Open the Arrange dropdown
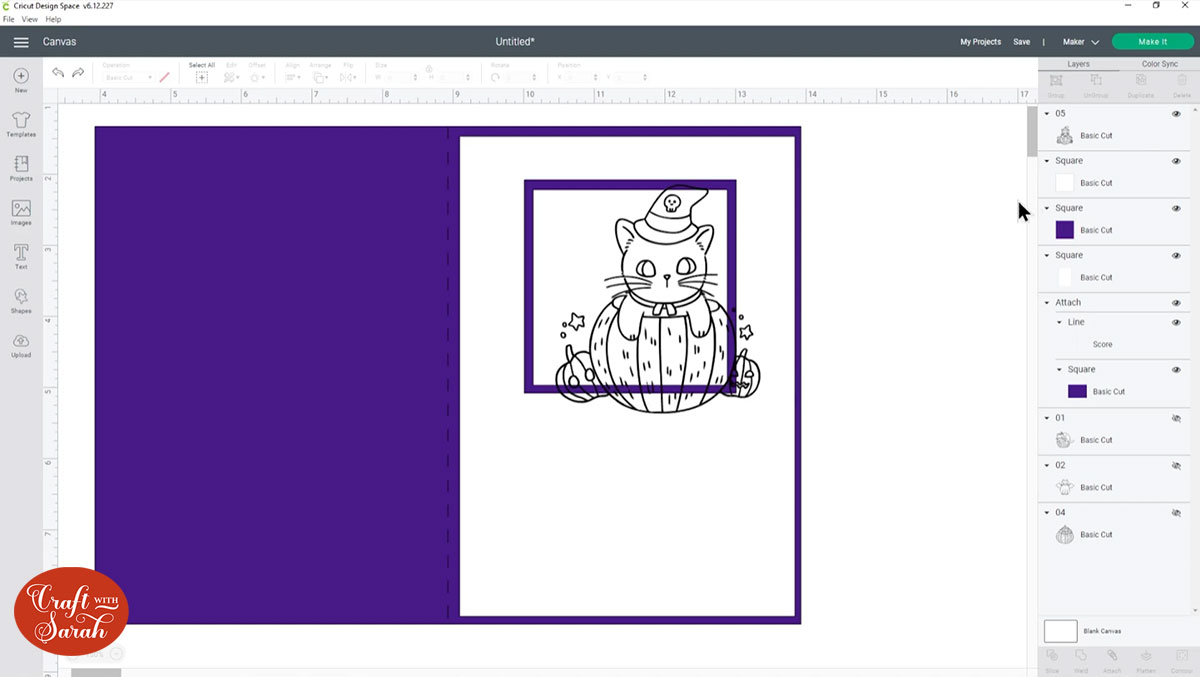Viewport: 1200px width, 677px height. (x=320, y=77)
